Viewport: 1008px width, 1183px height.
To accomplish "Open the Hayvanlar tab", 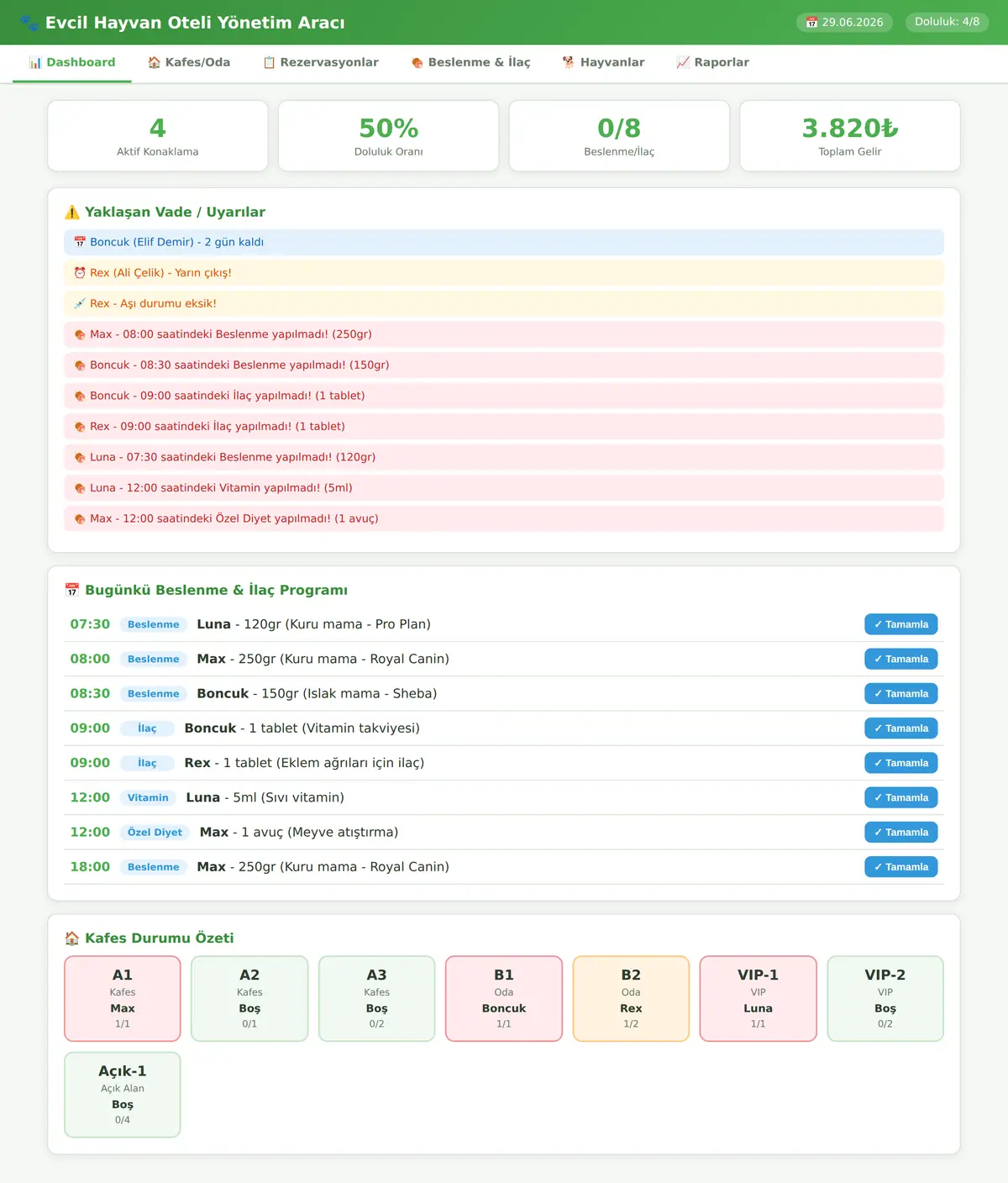I will point(603,63).
